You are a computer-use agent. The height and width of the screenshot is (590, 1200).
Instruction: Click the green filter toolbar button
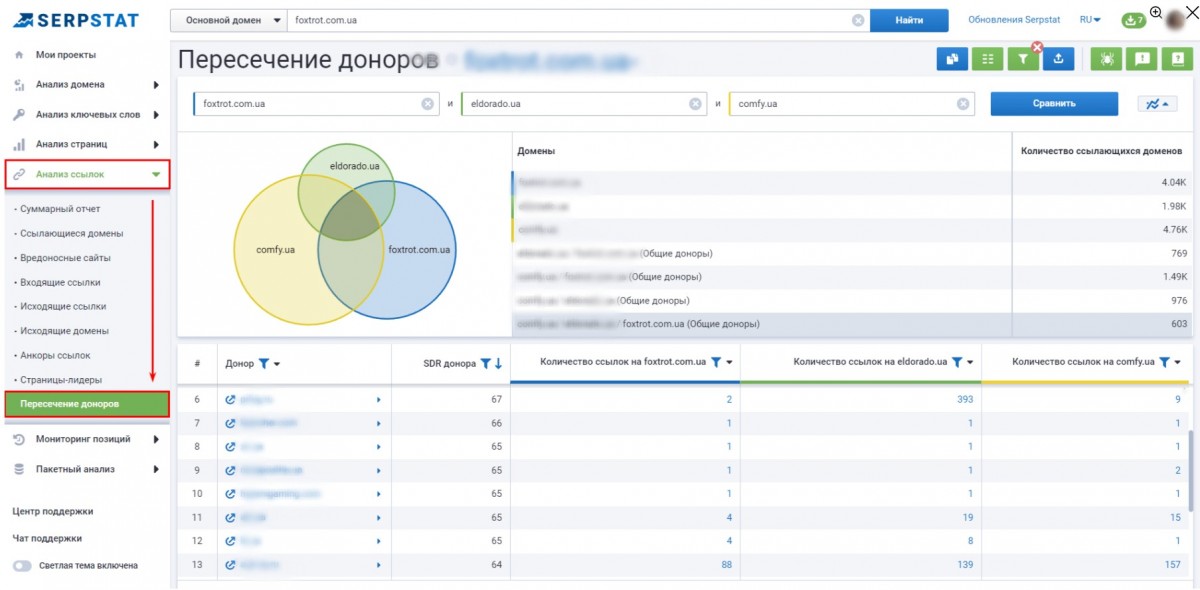tap(1022, 60)
